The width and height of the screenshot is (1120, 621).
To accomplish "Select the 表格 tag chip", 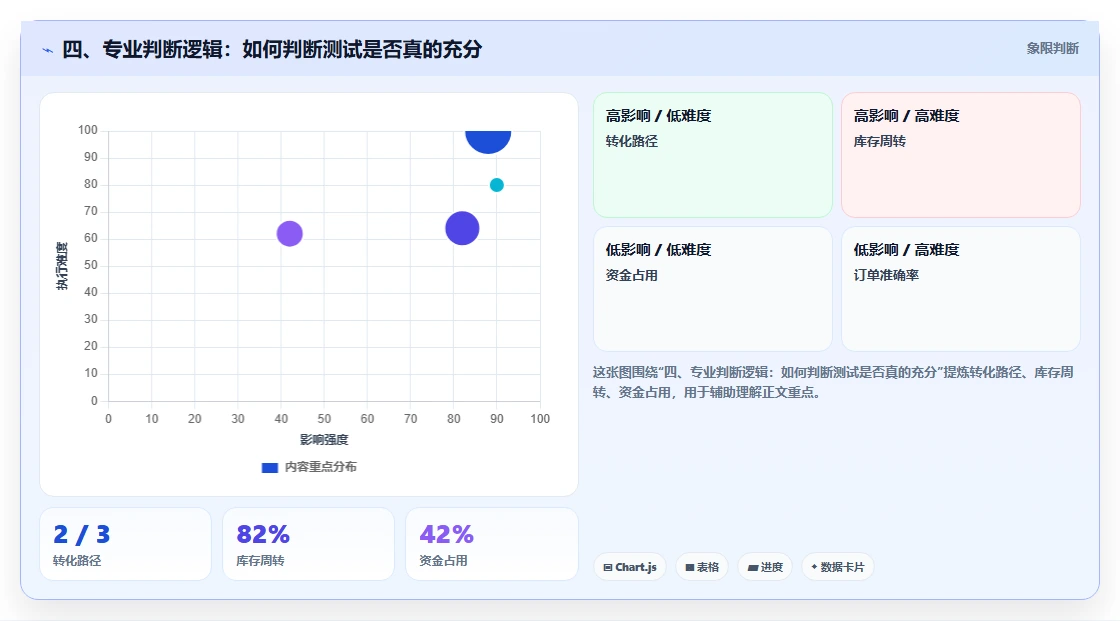I will pyautogui.click(x=702, y=567).
